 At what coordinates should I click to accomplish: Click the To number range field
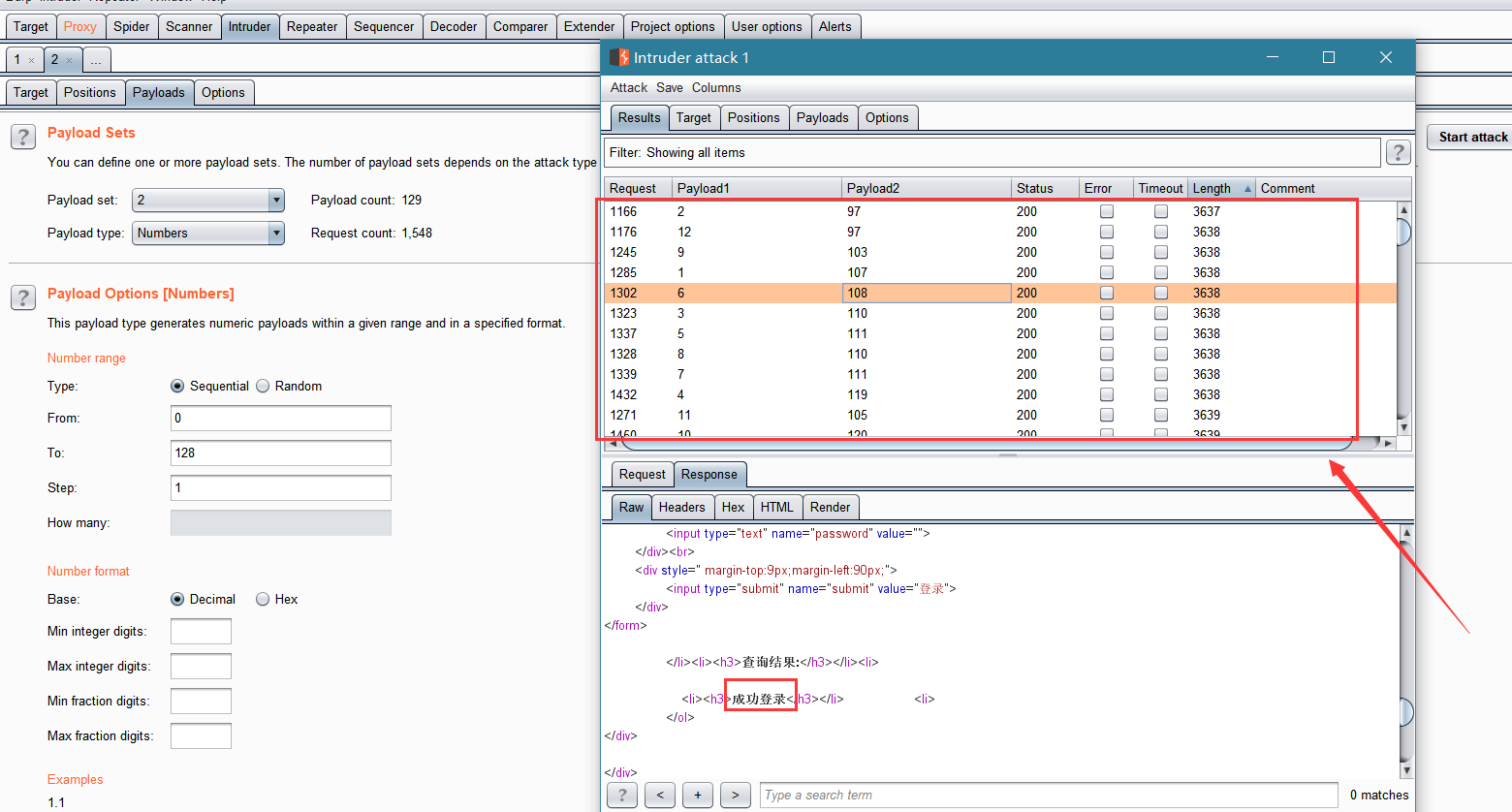click(x=281, y=453)
